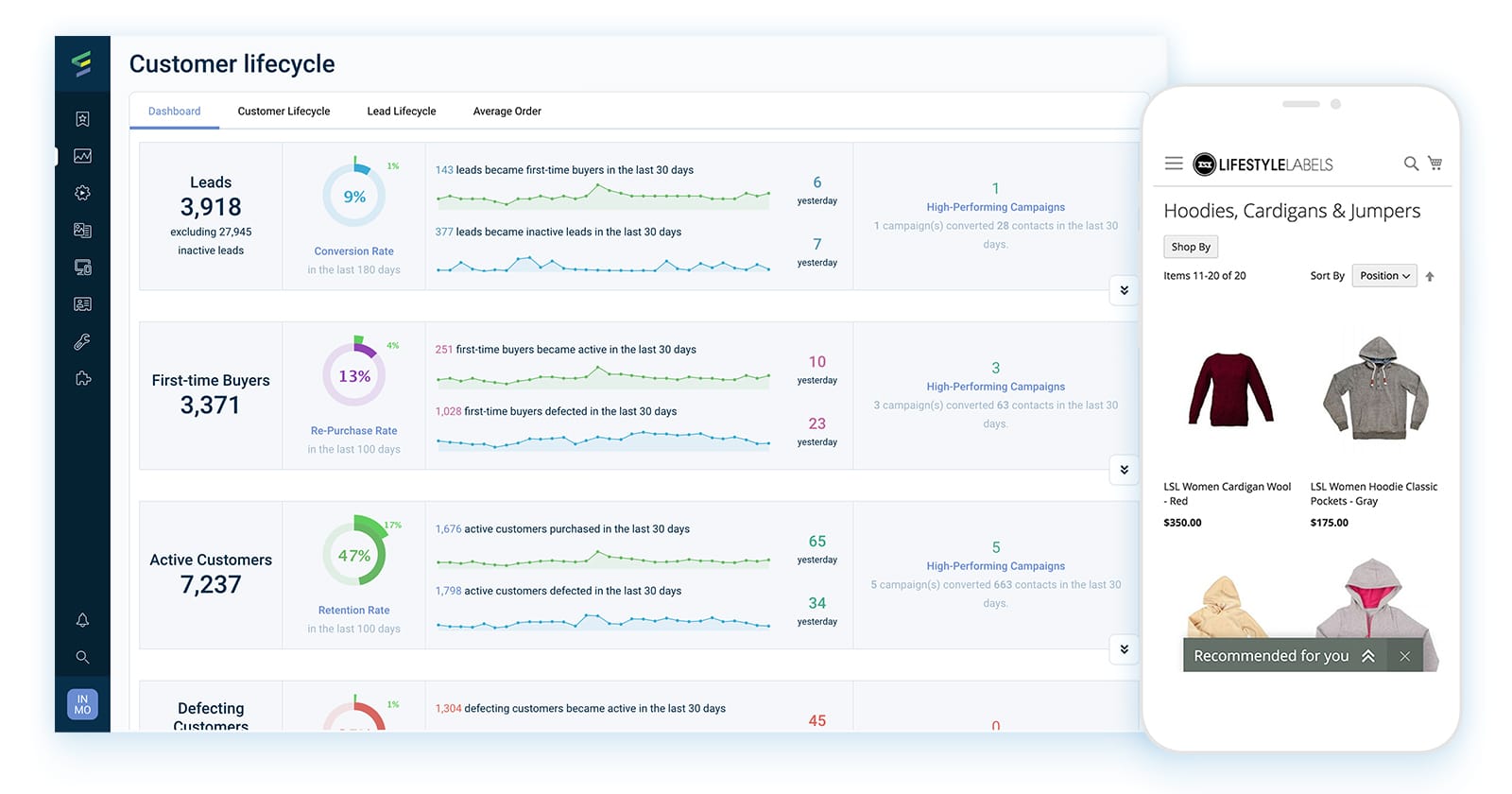Click the 9% conversion donut chart
Image resolution: width=1512 pixels, height=794 pixels.
click(354, 197)
